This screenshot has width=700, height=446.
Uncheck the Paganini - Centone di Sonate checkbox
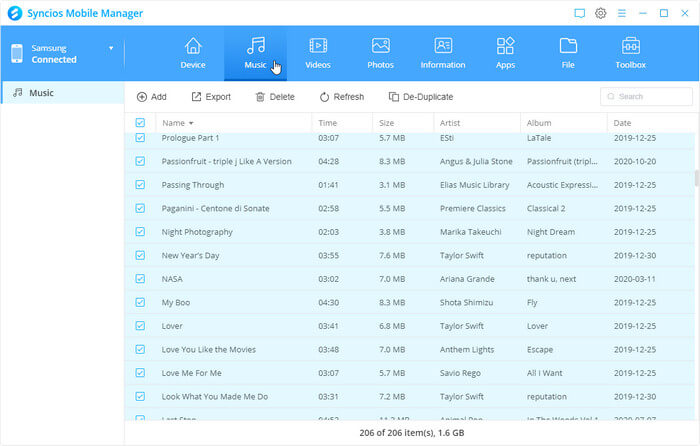(x=140, y=208)
